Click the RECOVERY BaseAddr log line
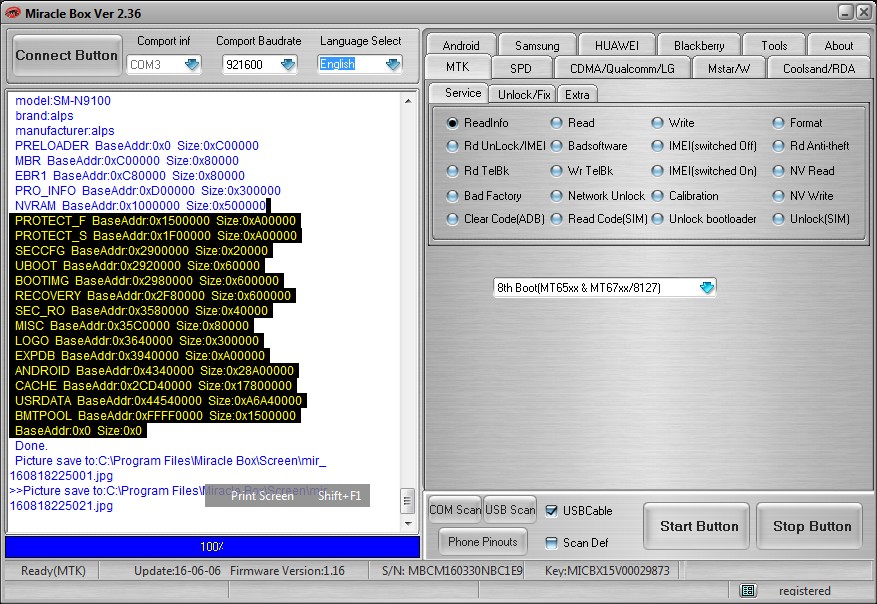The image size is (877, 604). click(153, 295)
